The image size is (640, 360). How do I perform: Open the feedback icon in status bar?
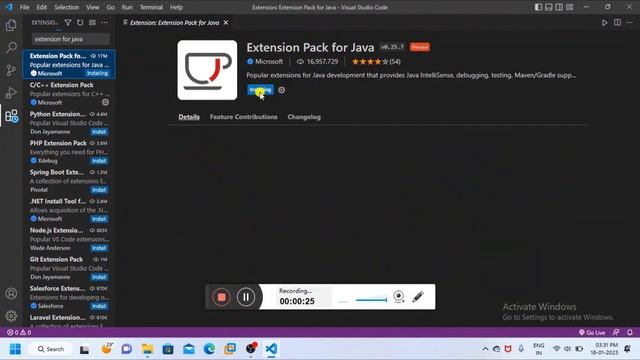coord(616,332)
